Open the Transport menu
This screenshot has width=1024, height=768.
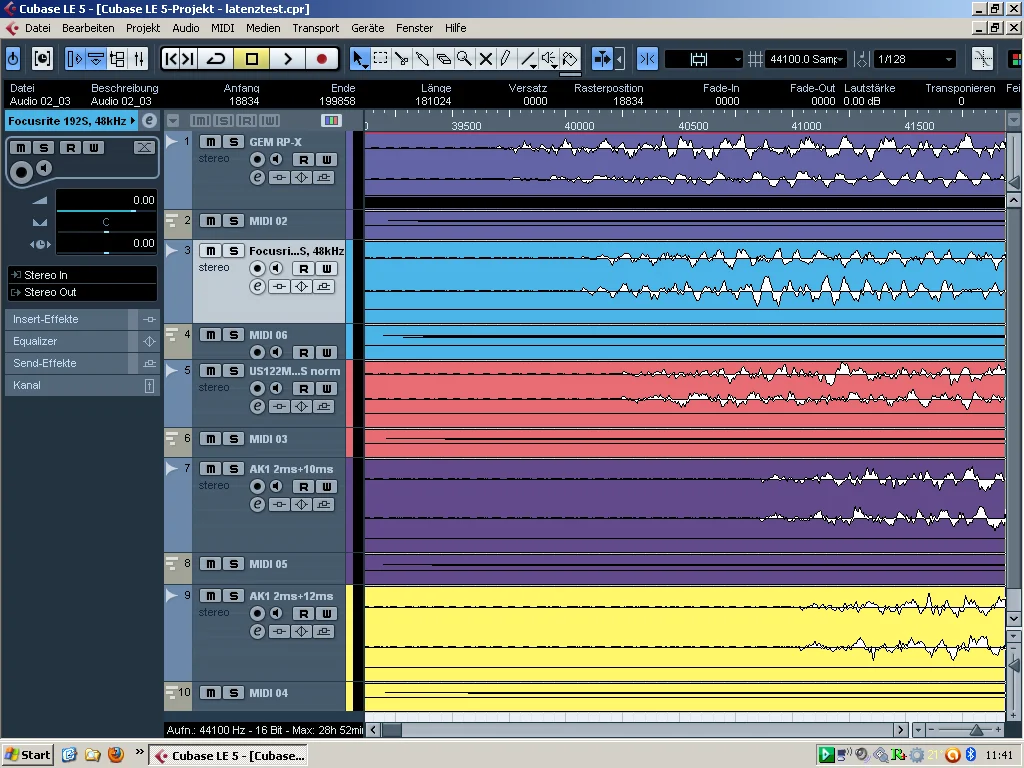pos(315,28)
